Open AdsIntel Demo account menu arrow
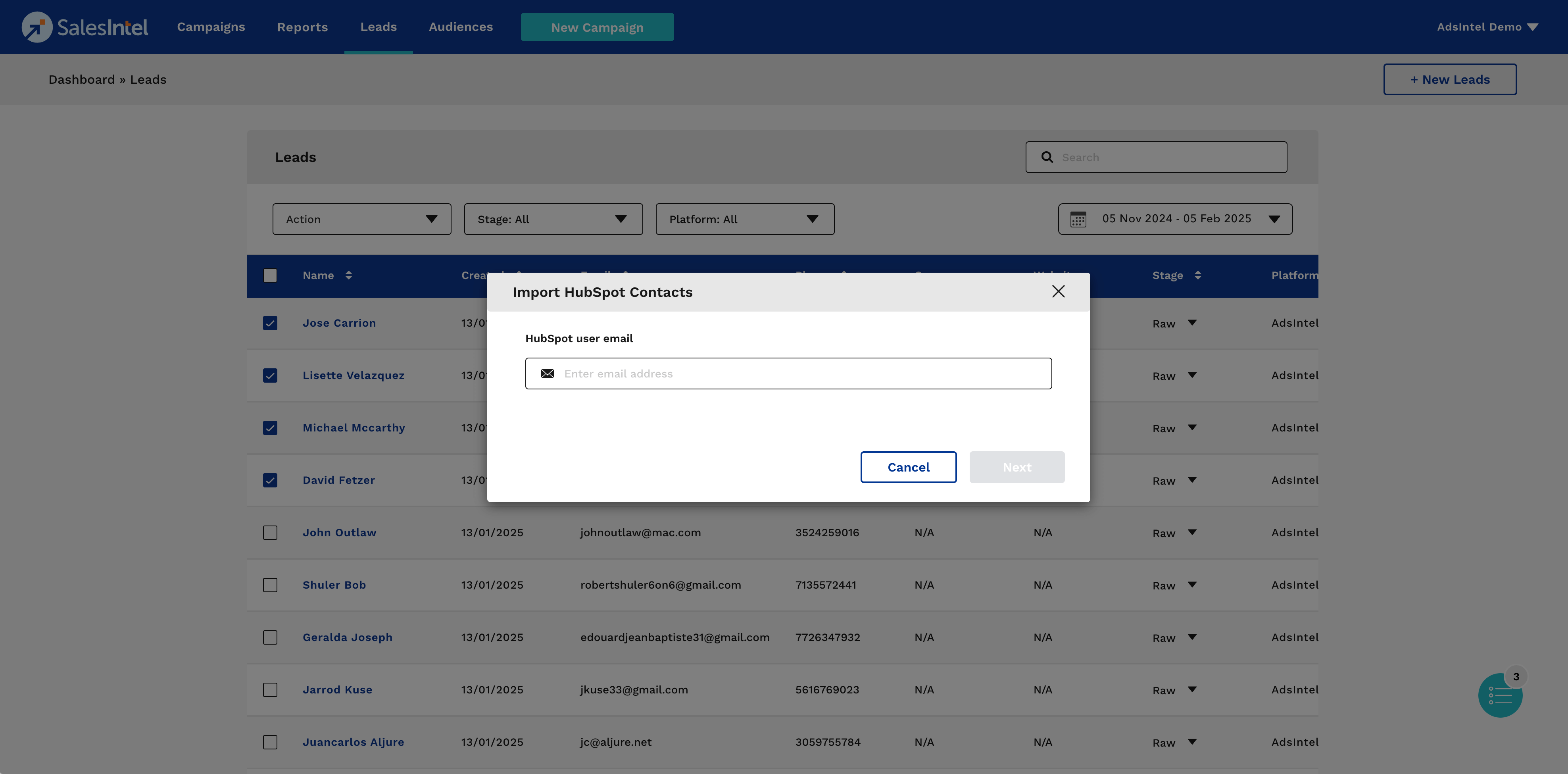Image resolution: width=1568 pixels, height=774 pixels. pyautogui.click(x=1533, y=27)
